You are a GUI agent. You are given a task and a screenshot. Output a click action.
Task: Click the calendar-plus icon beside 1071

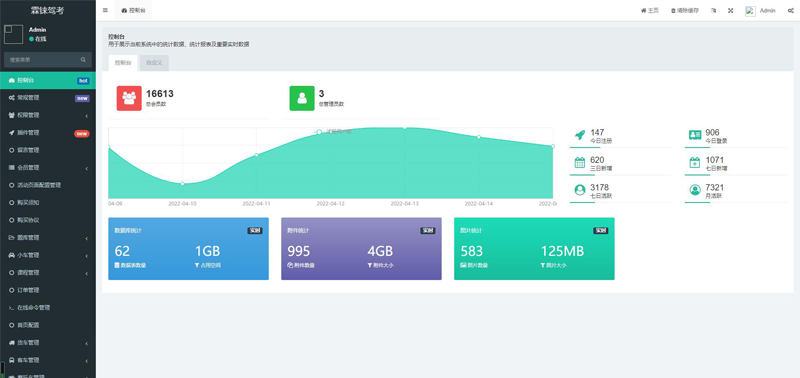(x=695, y=163)
